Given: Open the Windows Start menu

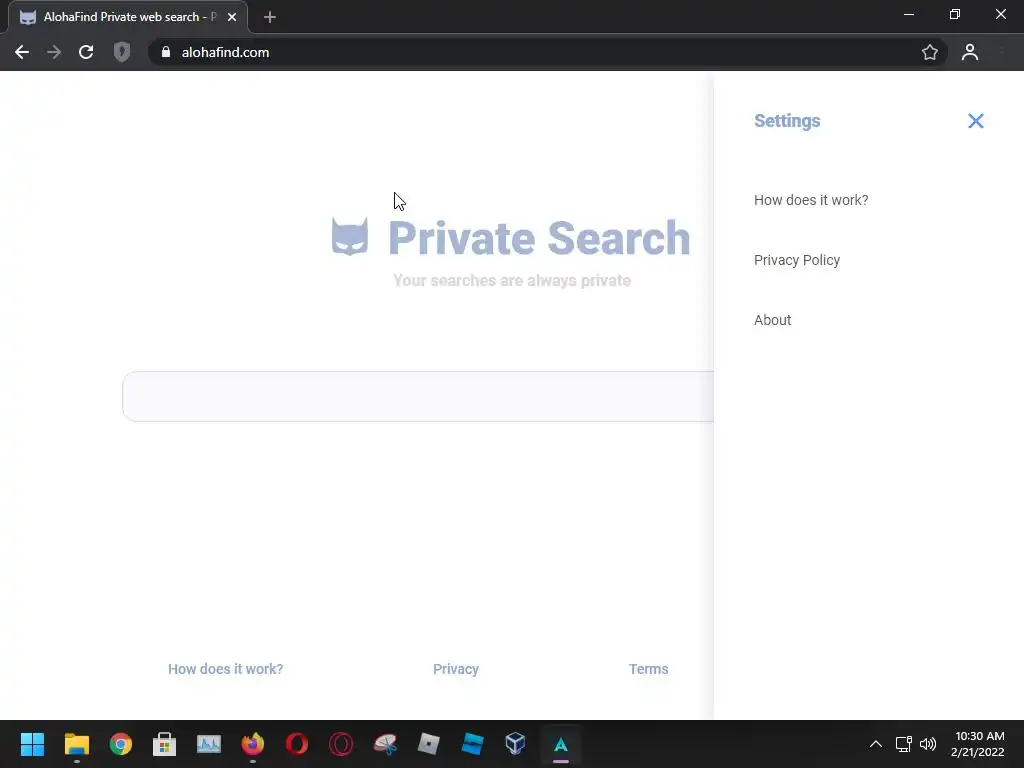Looking at the screenshot, I should coord(32,744).
